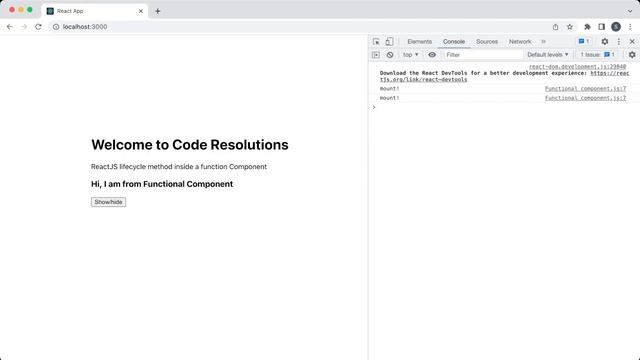Screen dimensions: 640x360
Task: Toggle the console sidebar
Action: pyautogui.click(x=376, y=55)
